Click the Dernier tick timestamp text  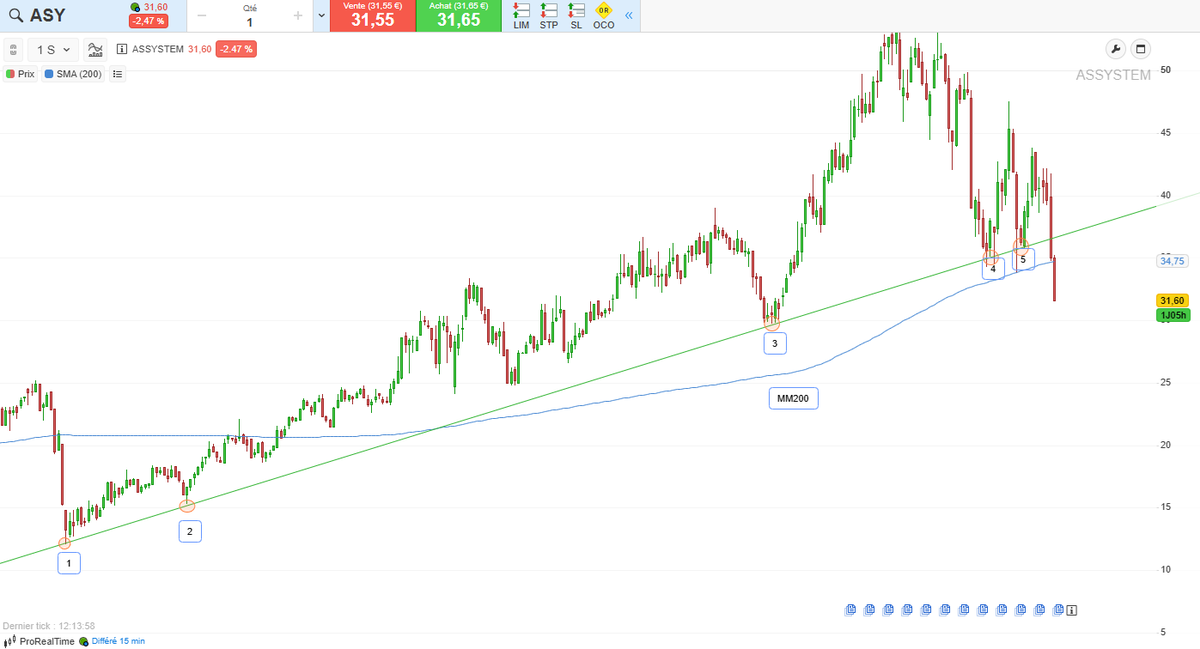coord(49,626)
